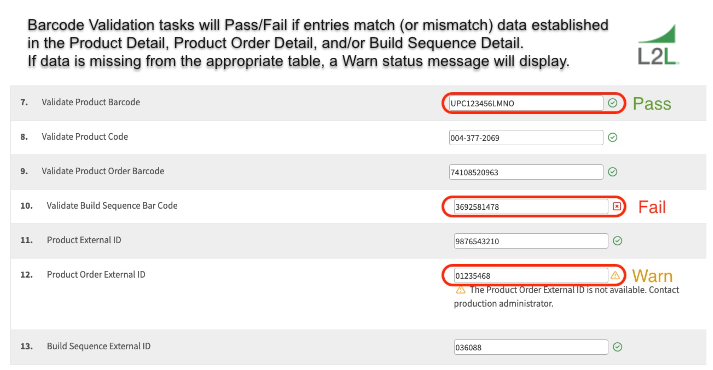Click the L2L logo

pos(658,45)
